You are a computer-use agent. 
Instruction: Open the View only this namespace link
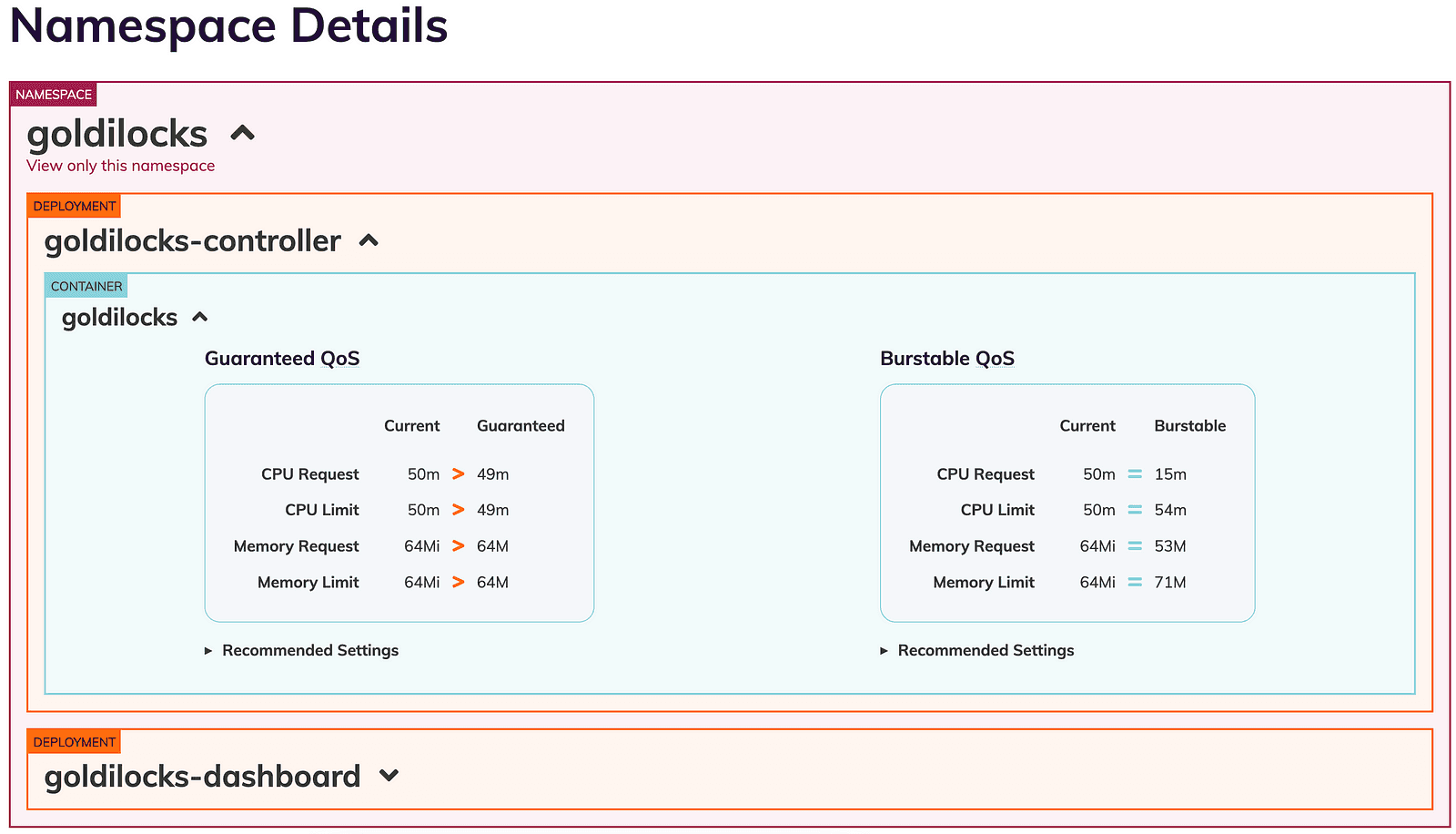pos(120,165)
